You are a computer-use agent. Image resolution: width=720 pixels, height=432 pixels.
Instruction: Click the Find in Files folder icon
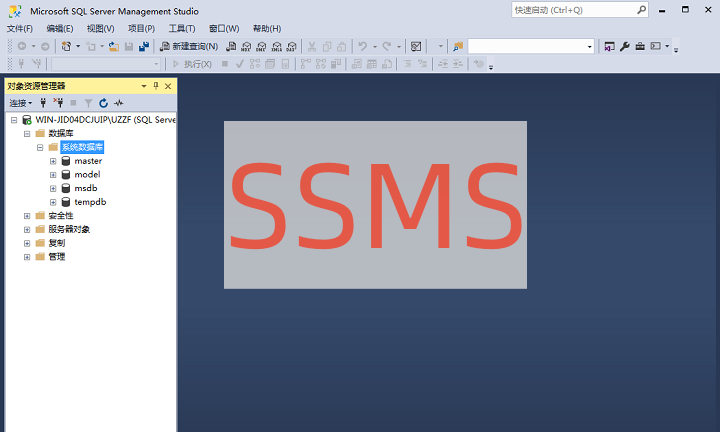(x=458, y=46)
